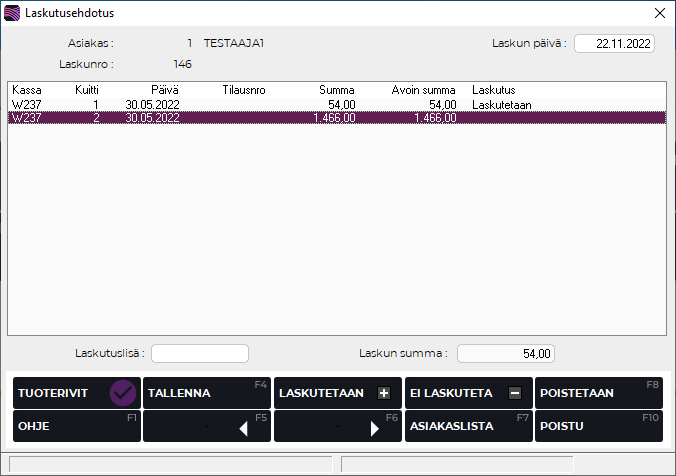Click the Laskun päivä date field
Viewport: 676px width, 476px height.
614,44
